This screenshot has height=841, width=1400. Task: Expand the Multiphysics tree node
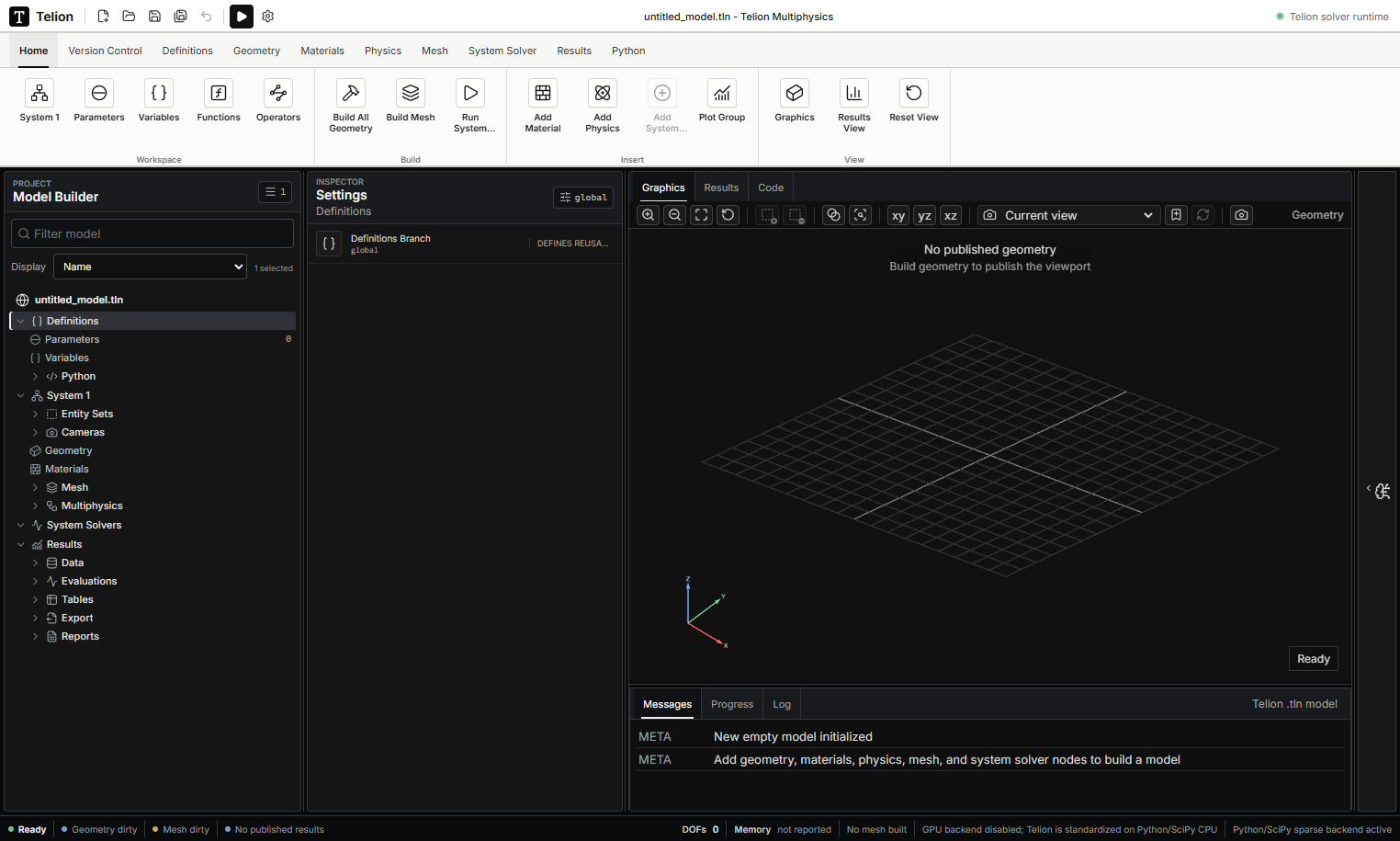[x=35, y=506]
